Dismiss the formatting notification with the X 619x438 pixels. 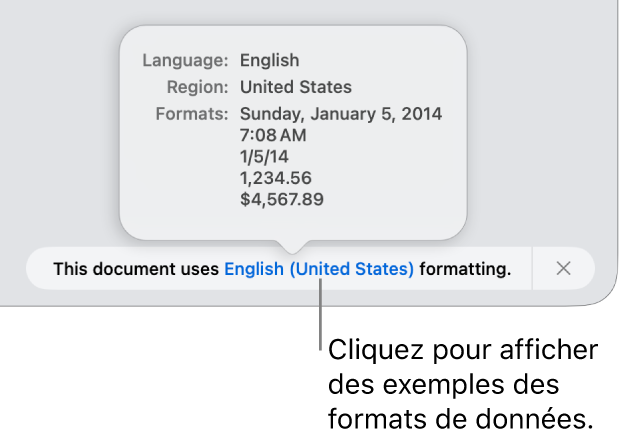click(563, 268)
